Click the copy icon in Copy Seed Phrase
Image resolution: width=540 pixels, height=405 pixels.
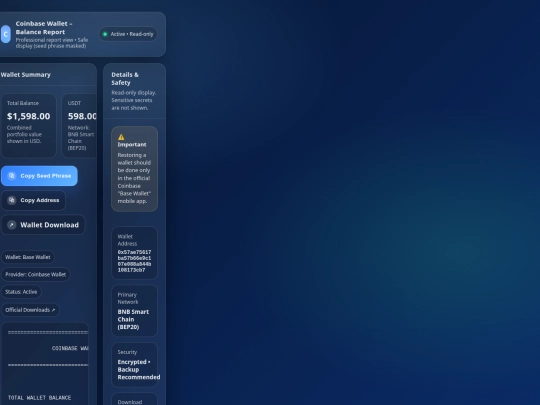coord(12,176)
